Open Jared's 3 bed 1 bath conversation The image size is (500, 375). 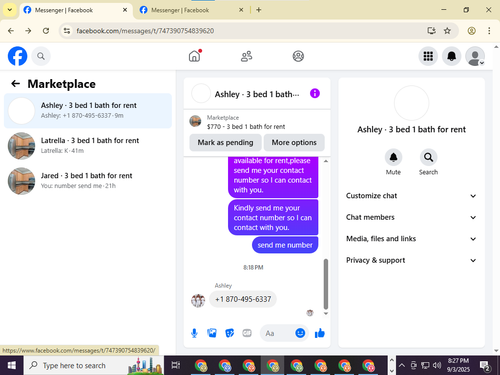(88, 181)
